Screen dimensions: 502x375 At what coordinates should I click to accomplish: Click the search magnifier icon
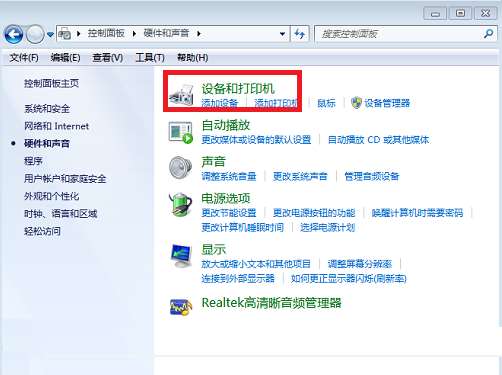[488, 34]
